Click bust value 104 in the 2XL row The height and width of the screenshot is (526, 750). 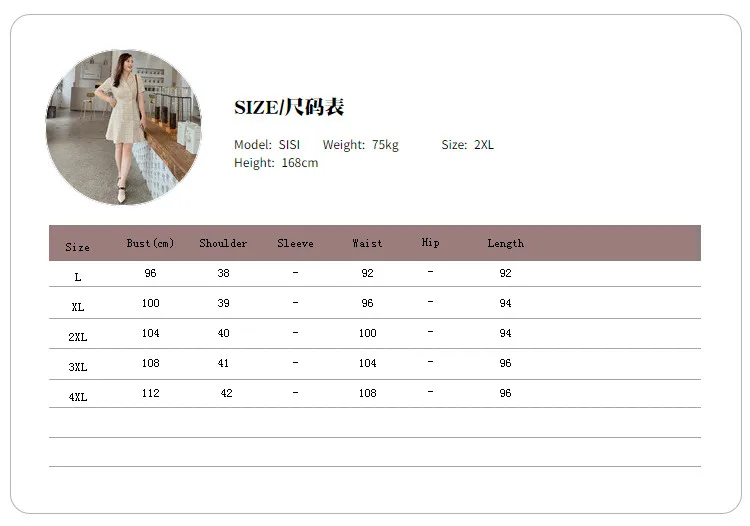tap(151, 333)
